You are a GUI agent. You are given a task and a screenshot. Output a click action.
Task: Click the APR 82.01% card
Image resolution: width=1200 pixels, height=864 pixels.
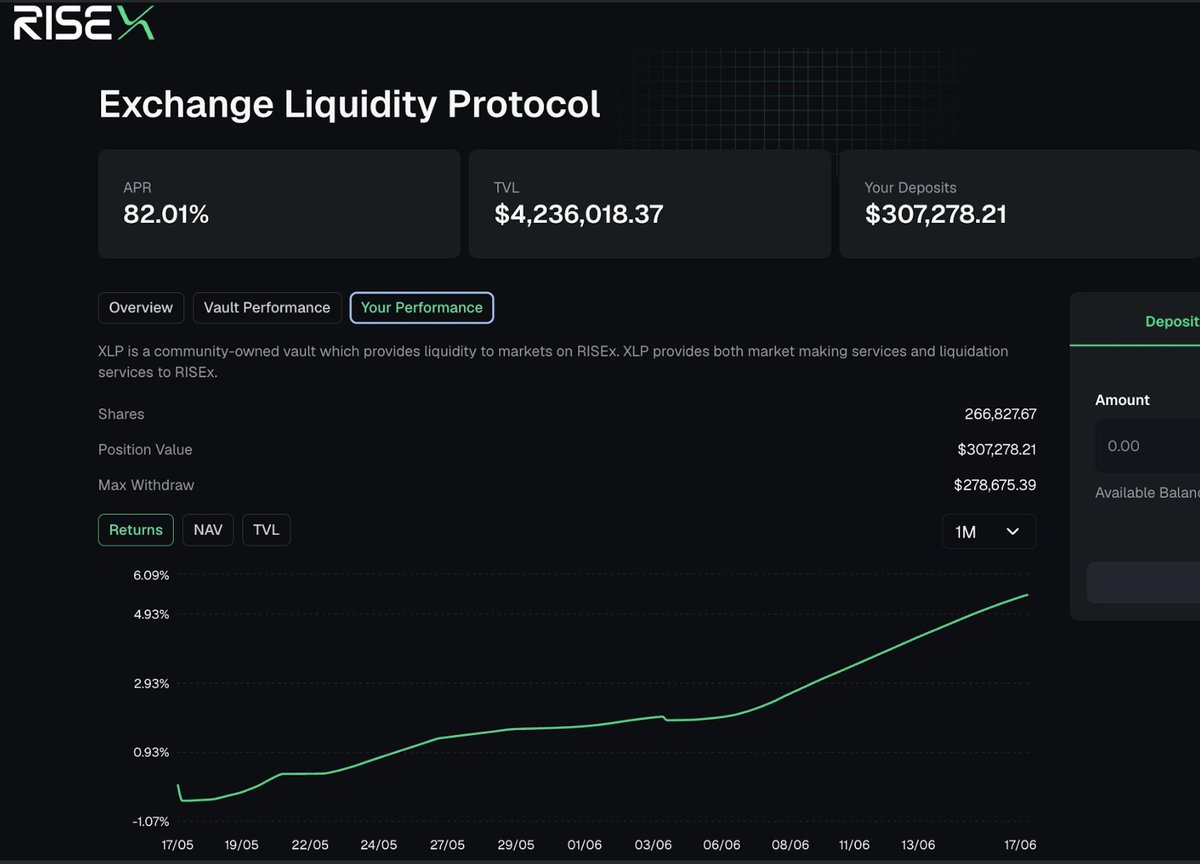coord(279,204)
